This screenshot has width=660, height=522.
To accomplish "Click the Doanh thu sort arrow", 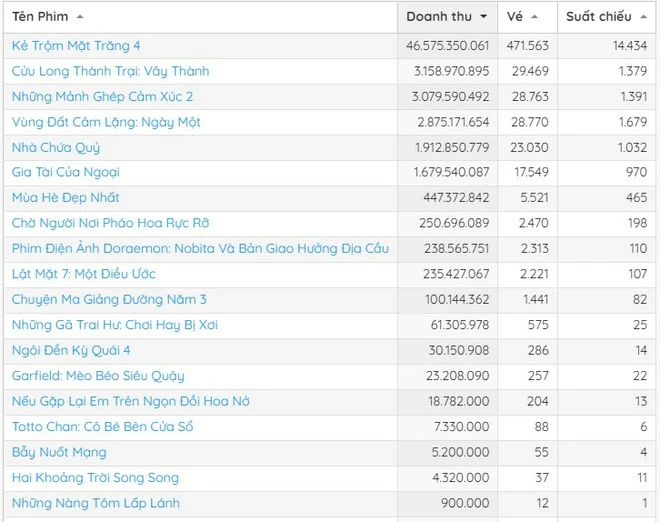I will tap(485, 17).
